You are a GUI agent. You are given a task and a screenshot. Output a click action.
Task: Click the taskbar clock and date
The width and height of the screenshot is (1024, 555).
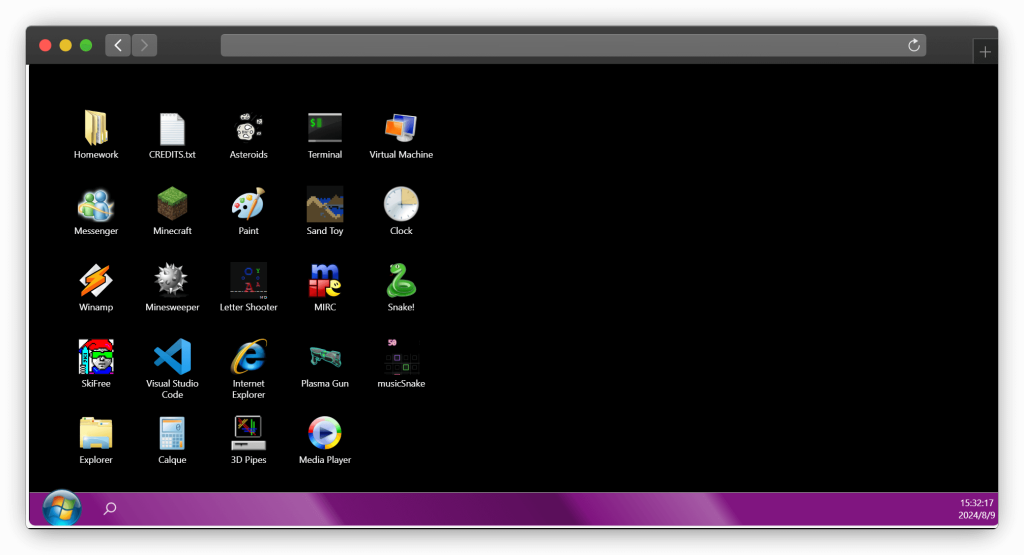[976, 509]
